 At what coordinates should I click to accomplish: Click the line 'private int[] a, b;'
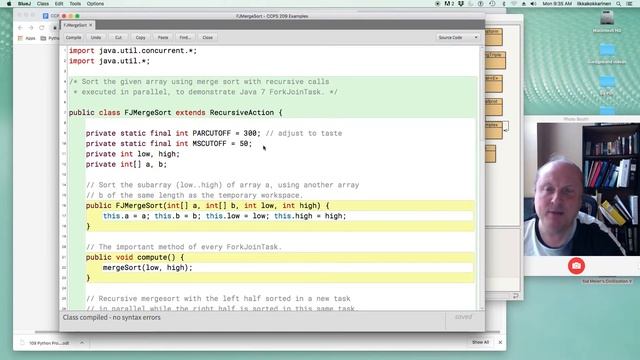126,164
